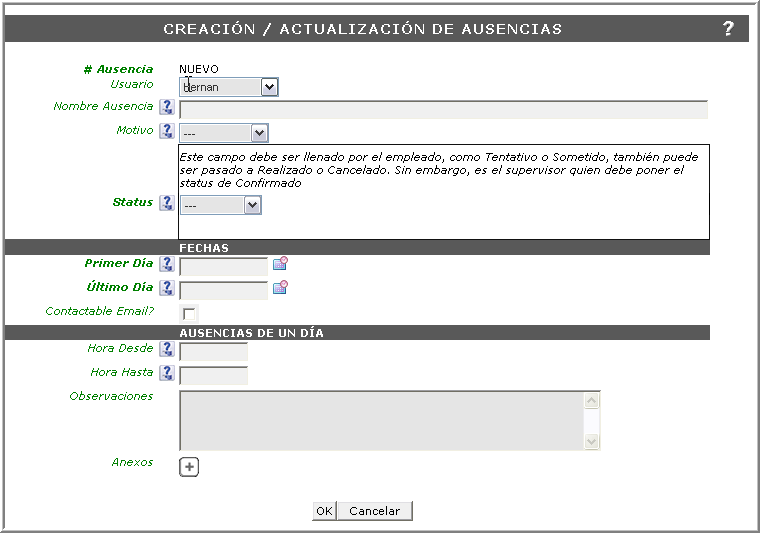Focus the Observaciones text area
The height and width of the screenshot is (533, 760).
(380, 420)
